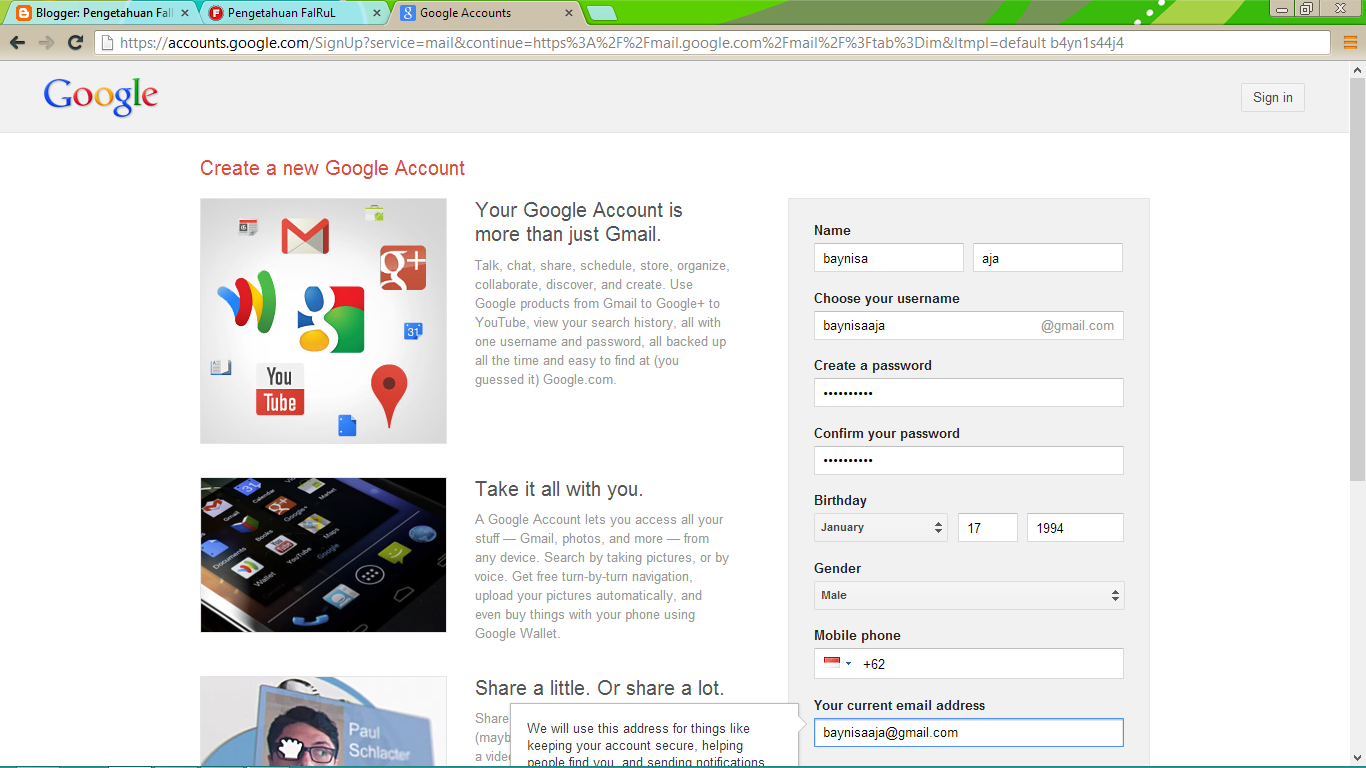
Task: Focus the Confirm your password field
Action: 968,460
